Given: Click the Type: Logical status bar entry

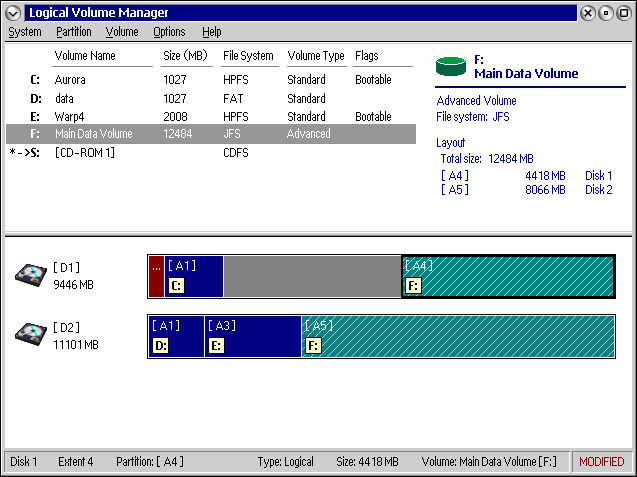Looking at the screenshot, I should [286, 462].
